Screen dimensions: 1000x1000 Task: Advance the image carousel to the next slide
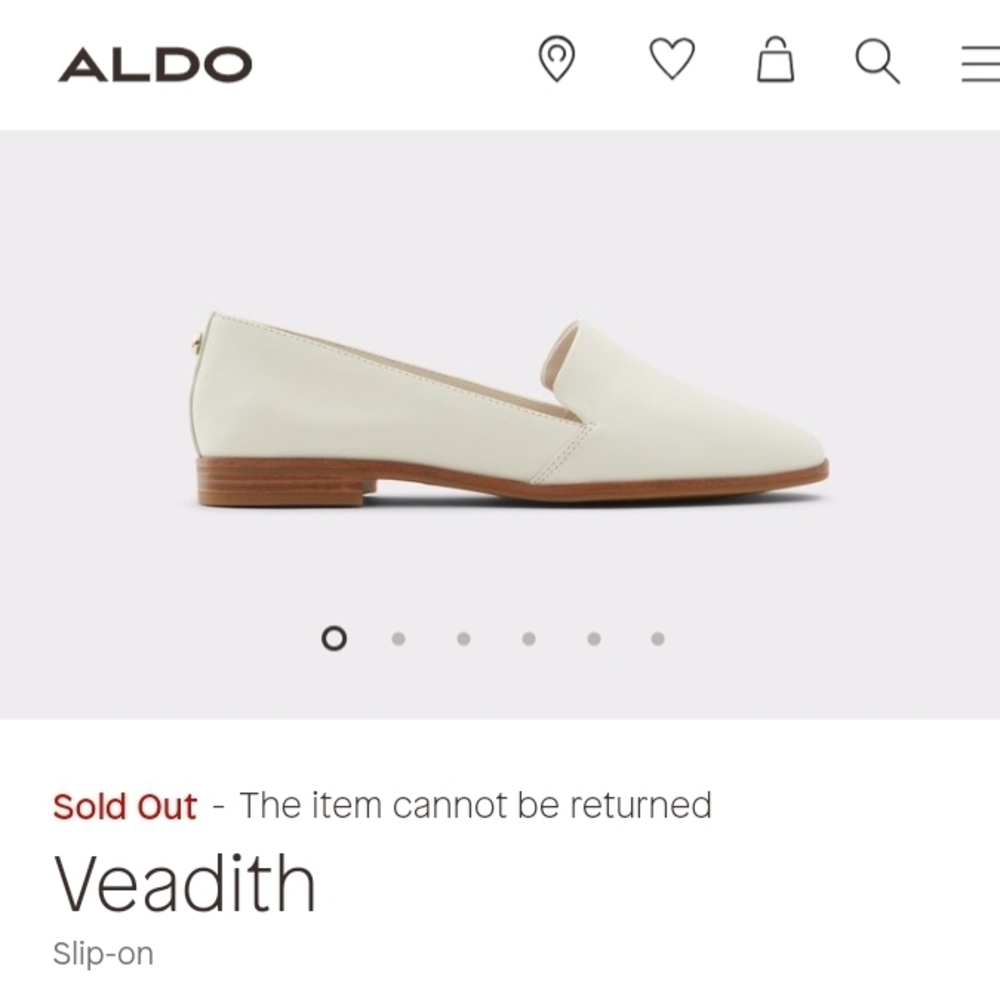[396, 637]
